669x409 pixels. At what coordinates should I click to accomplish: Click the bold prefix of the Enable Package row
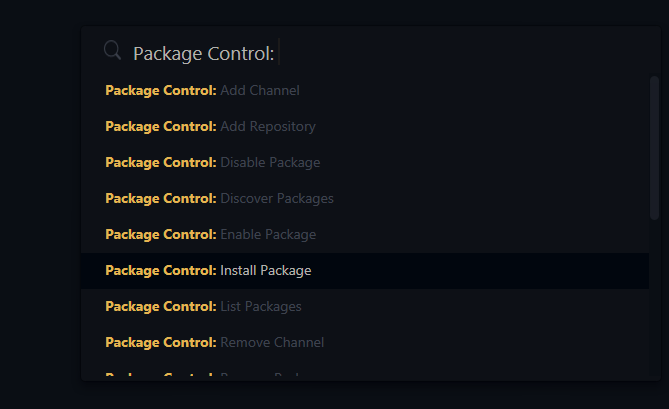(160, 235)
